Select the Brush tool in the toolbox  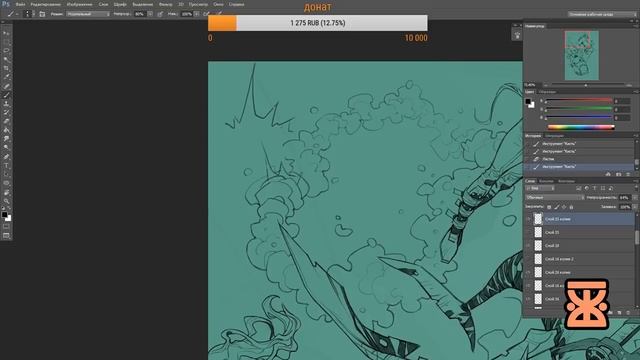click(6, 95)
